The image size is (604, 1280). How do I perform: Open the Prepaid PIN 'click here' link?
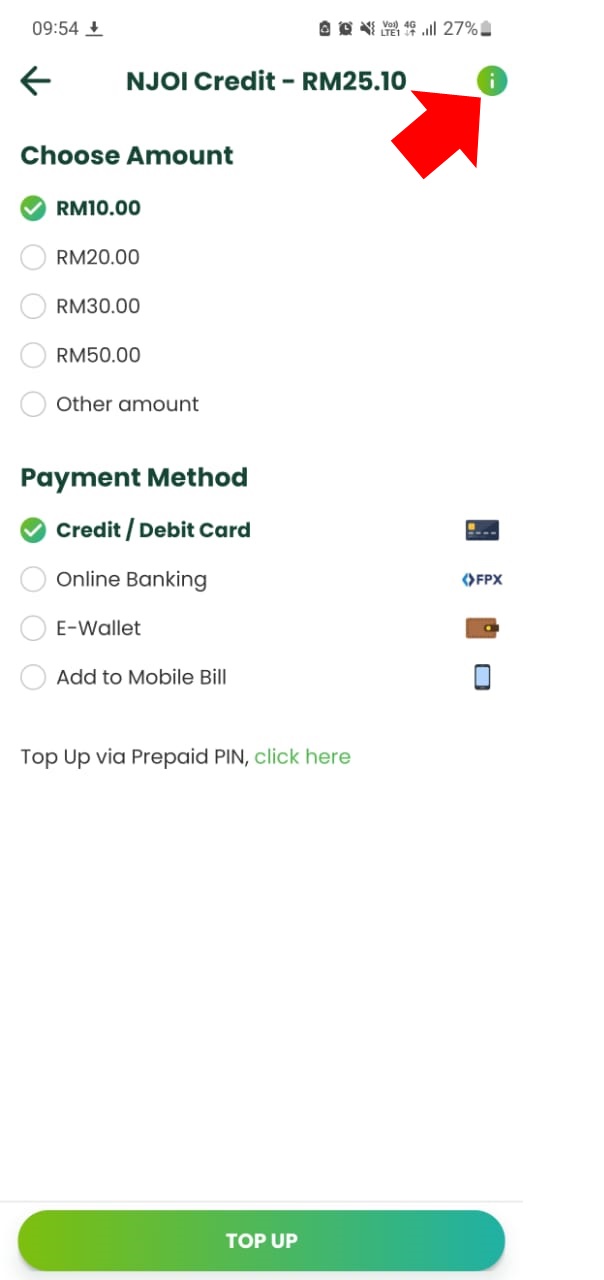point(302,757)
